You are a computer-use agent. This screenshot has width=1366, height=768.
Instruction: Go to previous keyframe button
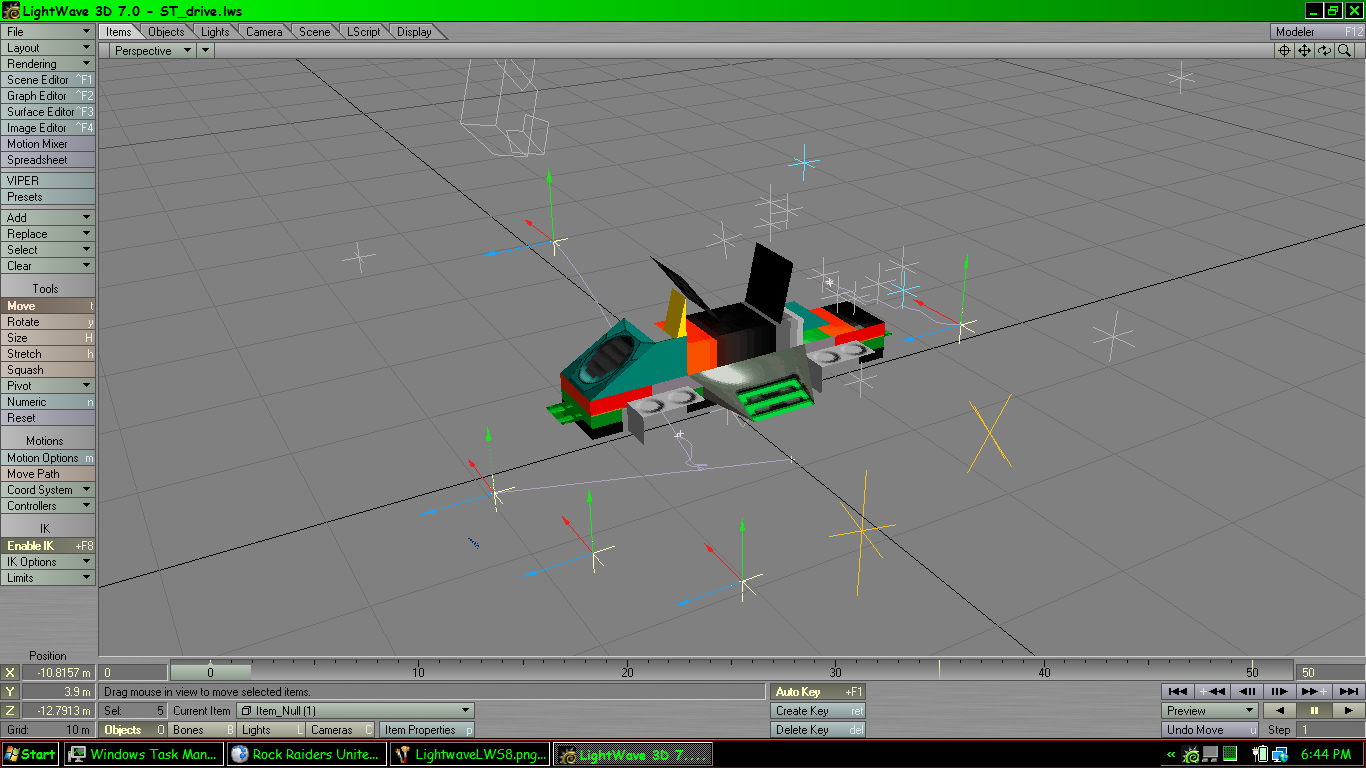1212,691
